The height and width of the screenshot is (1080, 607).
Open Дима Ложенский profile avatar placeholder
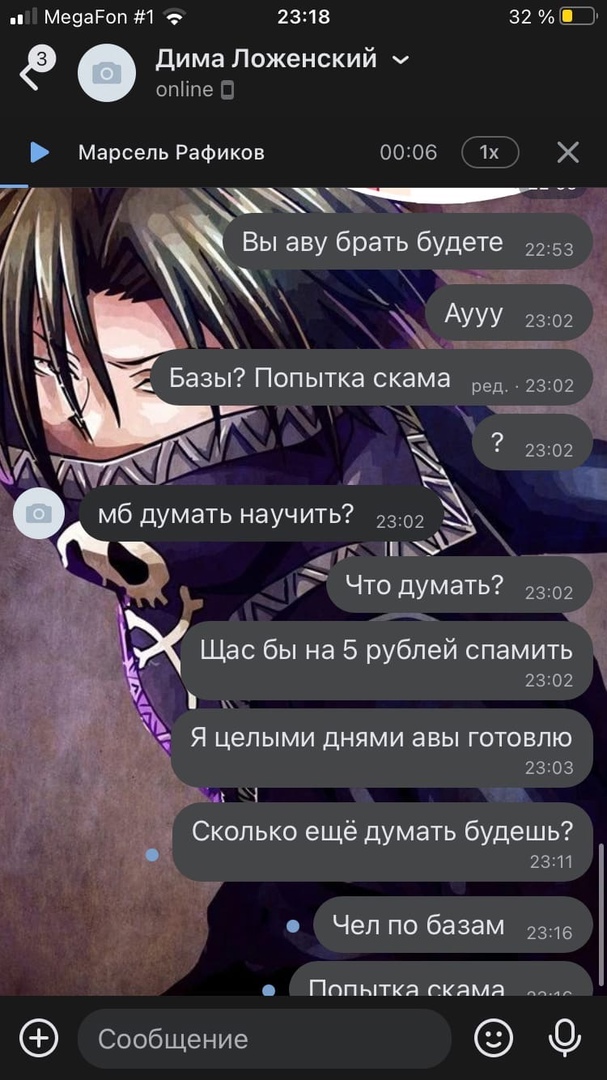point(107,73)
